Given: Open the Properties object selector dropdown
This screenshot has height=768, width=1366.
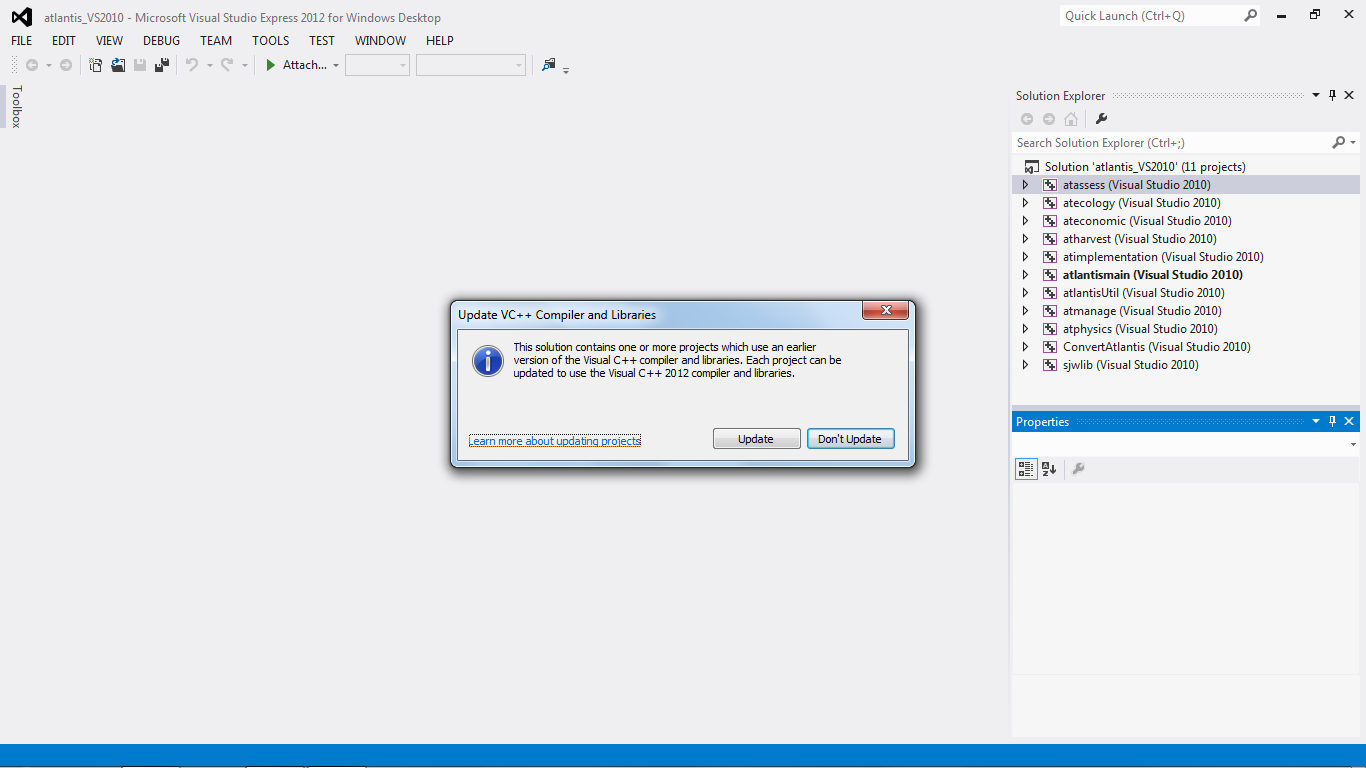Looking at the screenshot, I should click(x=1353, y=444).
